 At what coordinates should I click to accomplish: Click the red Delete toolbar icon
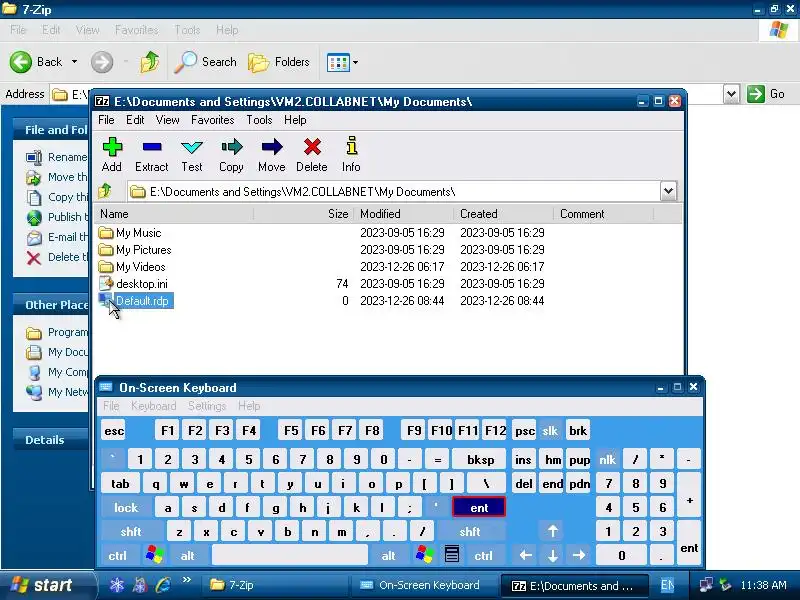(x=312, y=154)
